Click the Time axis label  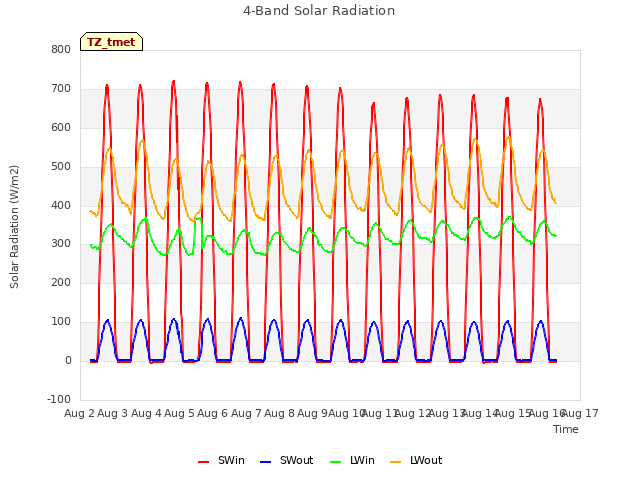(566, 429)
